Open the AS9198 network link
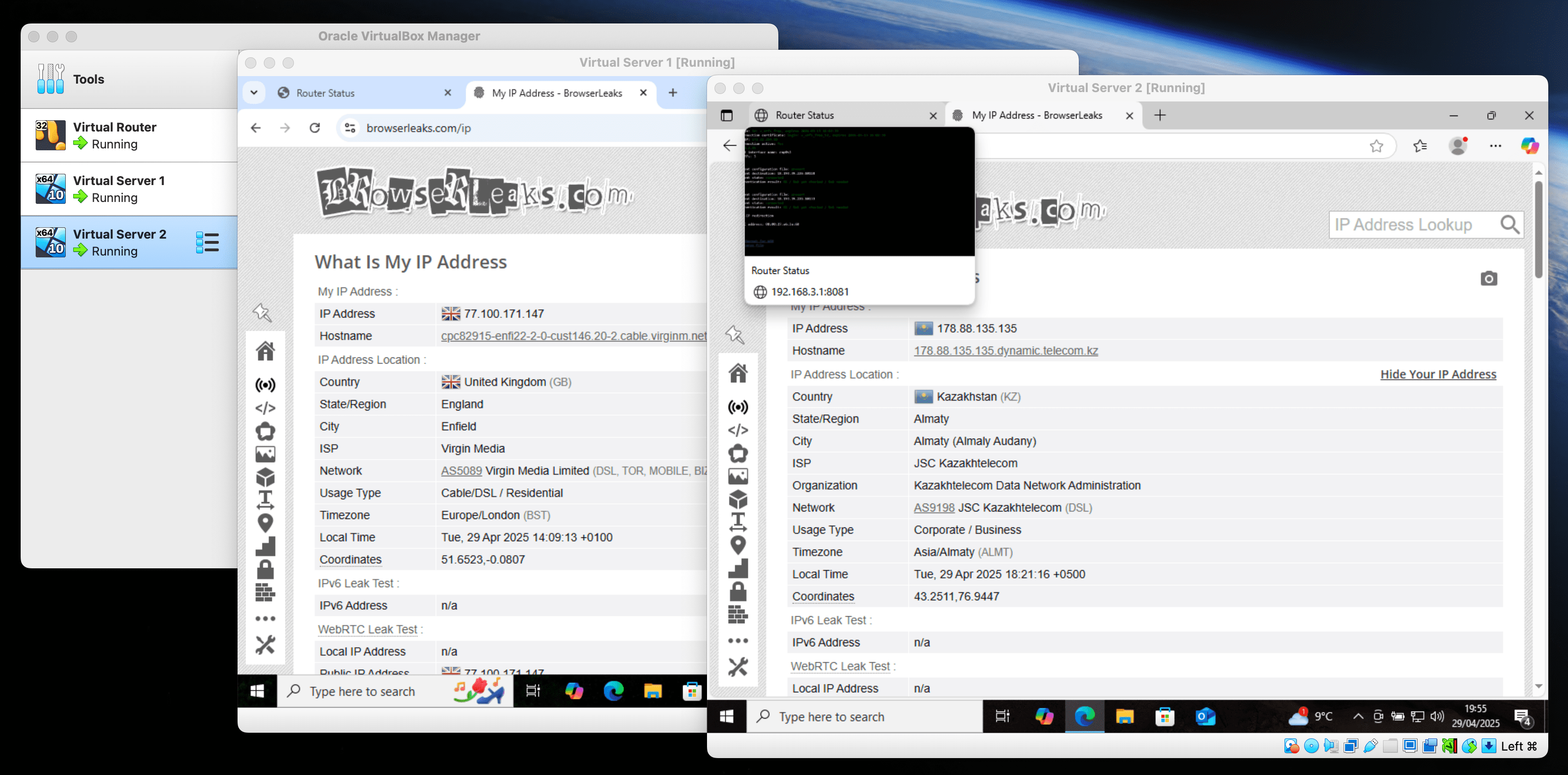The width and height of the screenshot is (1568, 775). pos(934,508)
